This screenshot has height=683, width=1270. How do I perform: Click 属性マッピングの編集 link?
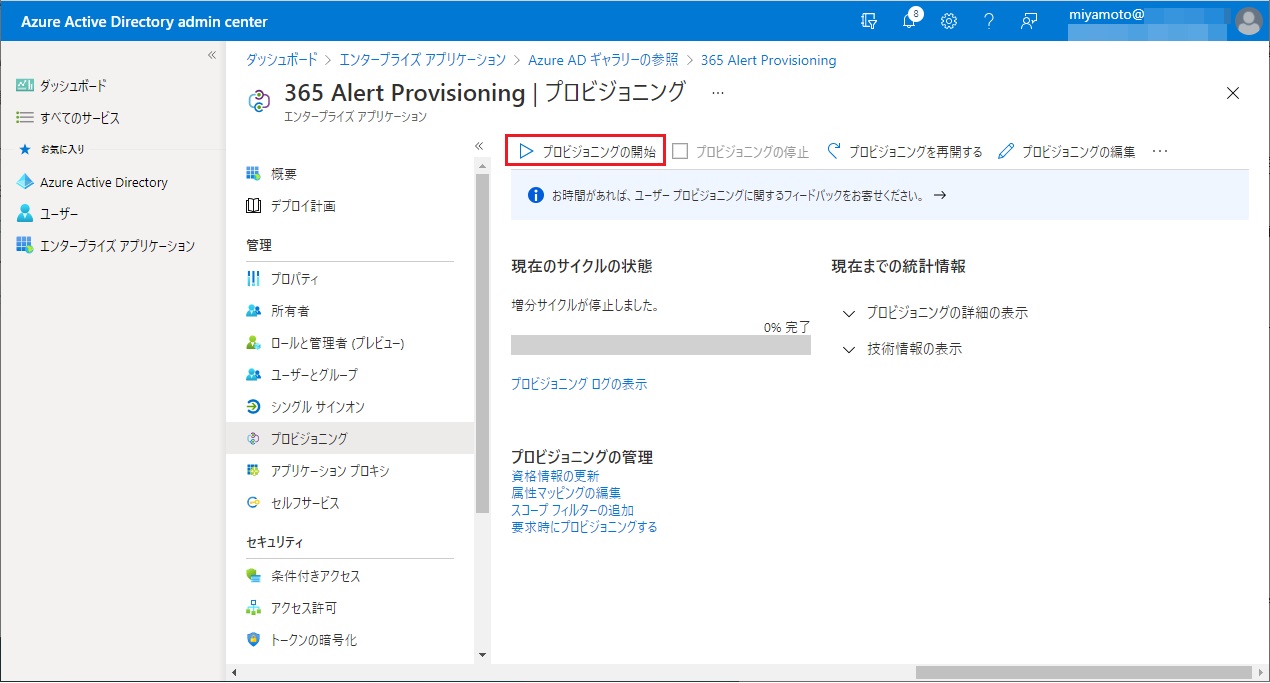point(565,493)
